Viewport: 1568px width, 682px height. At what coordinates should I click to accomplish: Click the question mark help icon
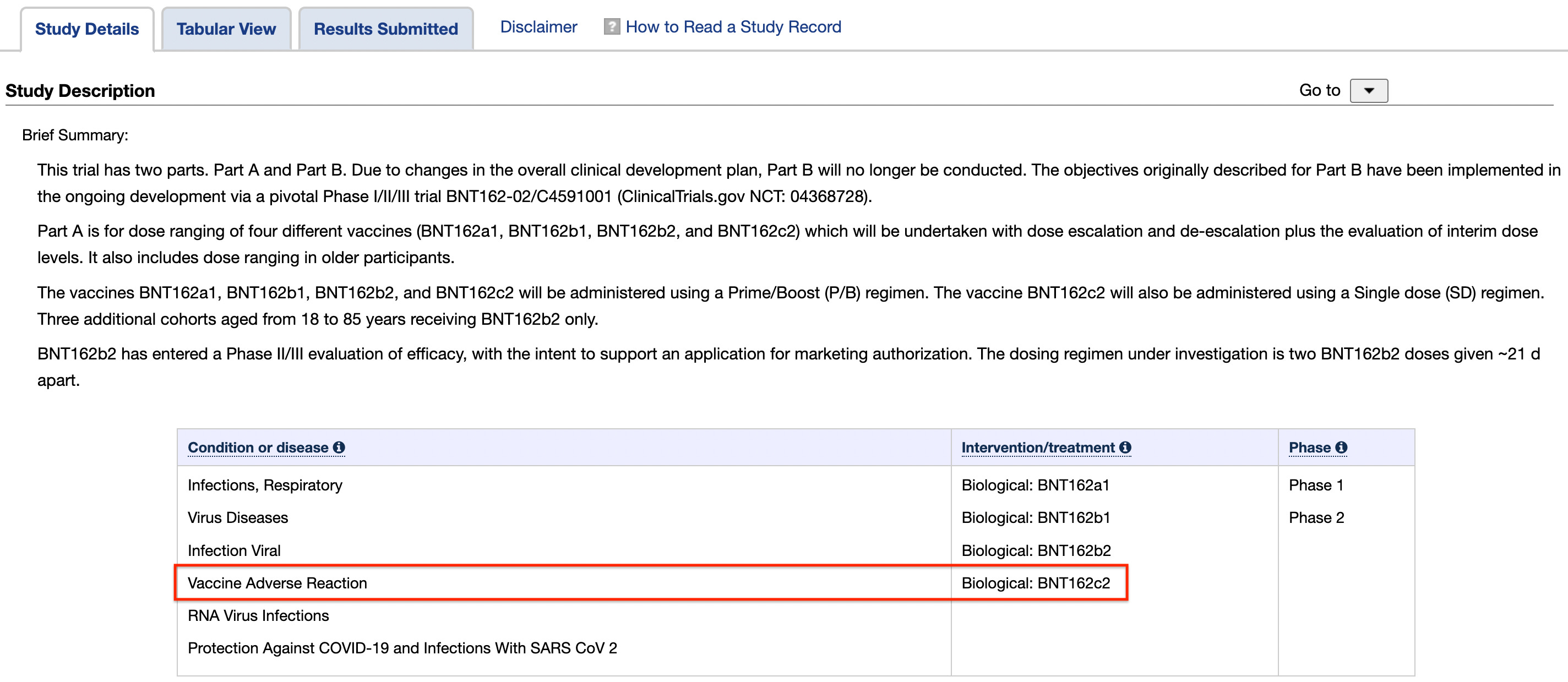(x=611, y=27)
